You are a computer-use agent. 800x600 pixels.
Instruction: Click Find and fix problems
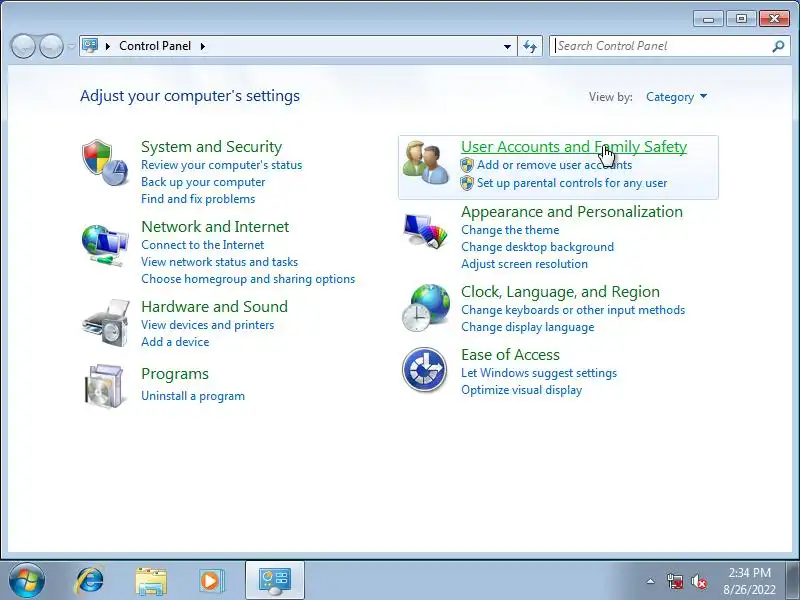click(198, 199)
